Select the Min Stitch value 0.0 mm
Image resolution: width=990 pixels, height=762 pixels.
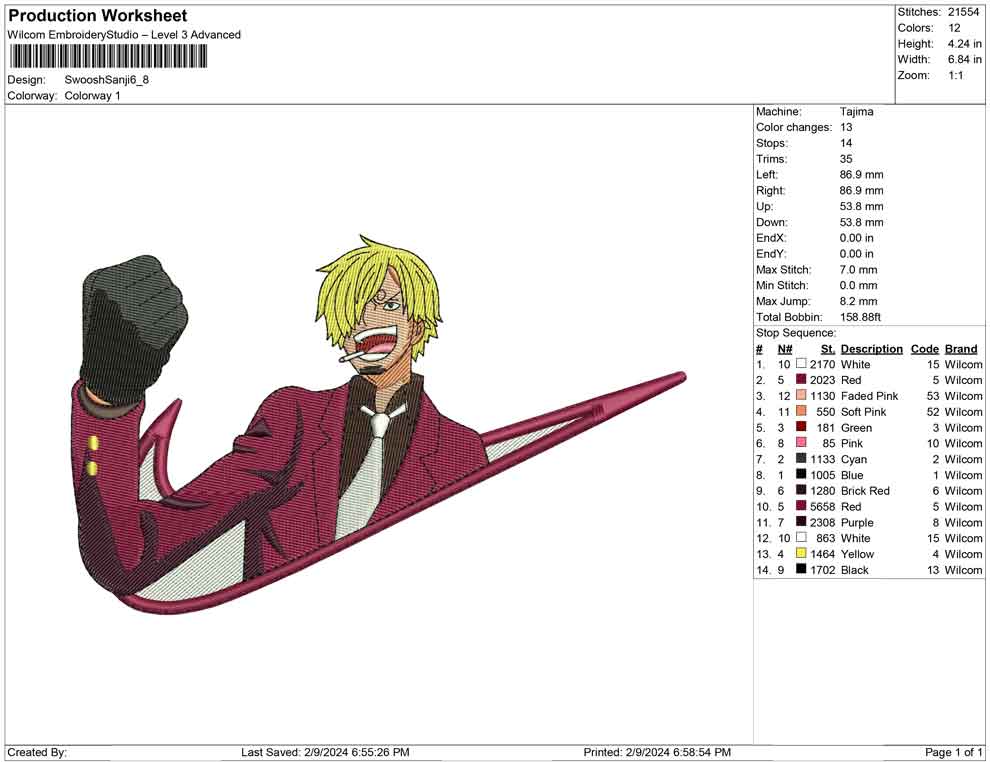(x=859, y=285)
